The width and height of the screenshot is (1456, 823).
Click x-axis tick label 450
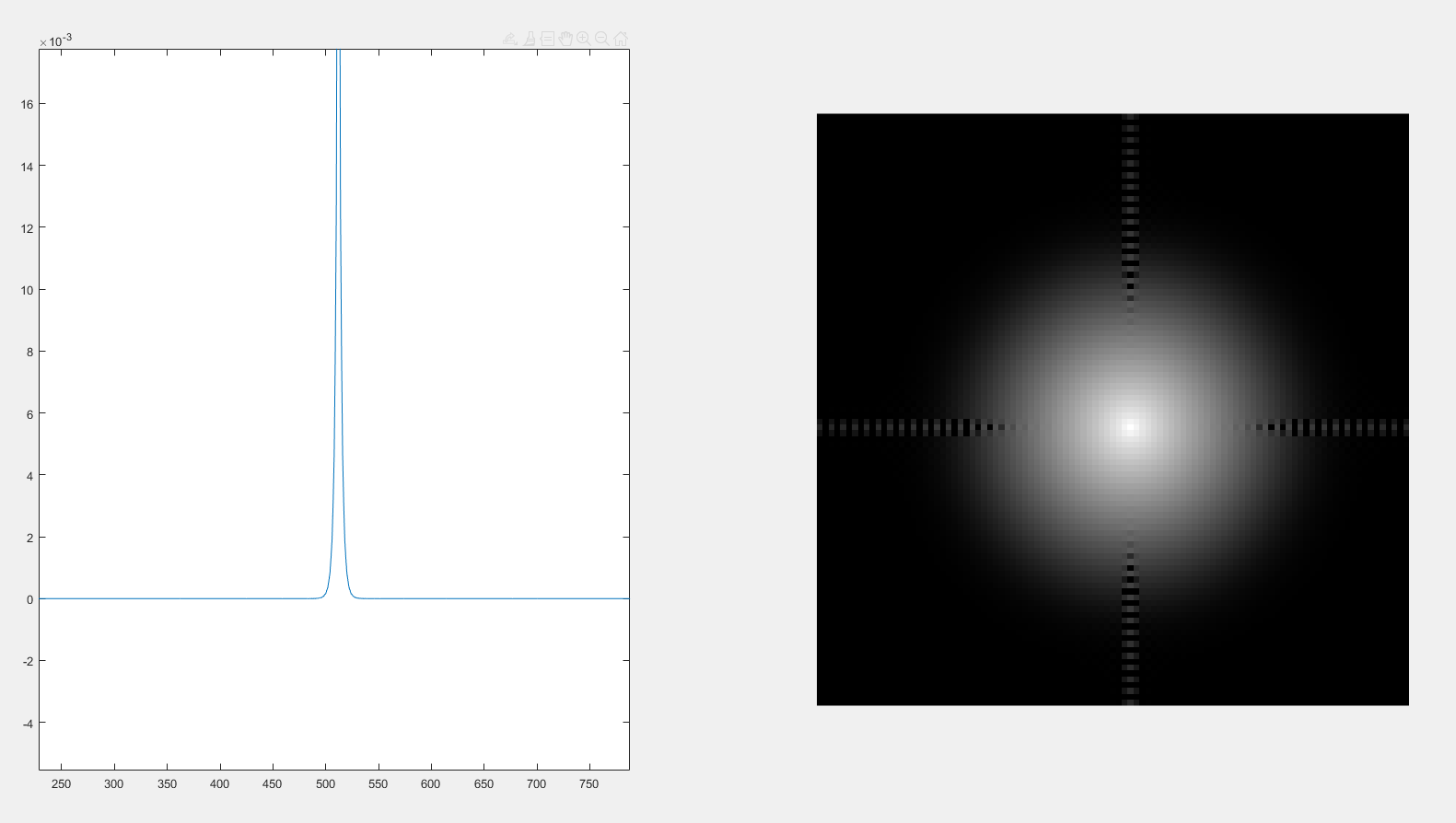273,784
